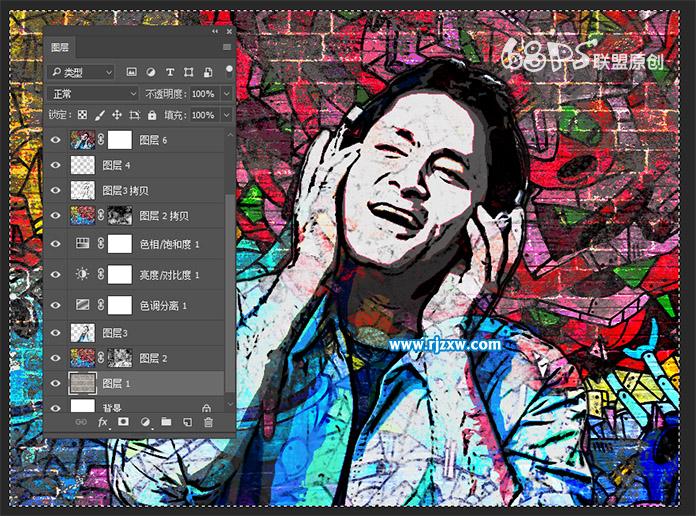
Task: Lock image pixels brush icon
Action: click(100, 115)
